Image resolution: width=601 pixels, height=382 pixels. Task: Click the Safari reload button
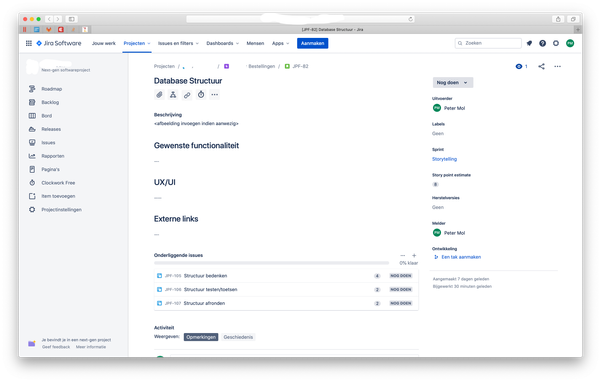(411, 19)
